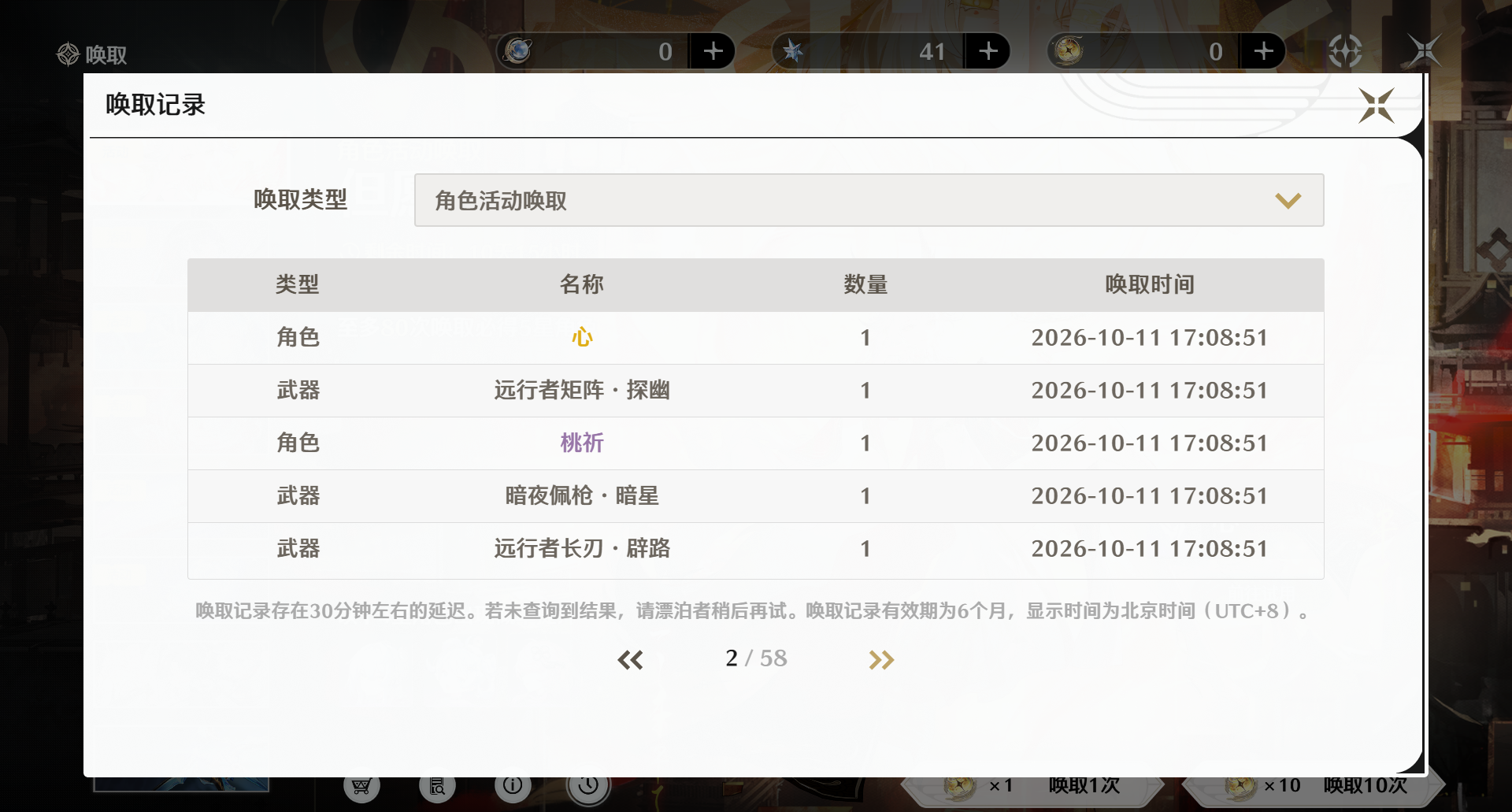
Task: Click the 唤取1次 button
Action: pos(1033,786)
